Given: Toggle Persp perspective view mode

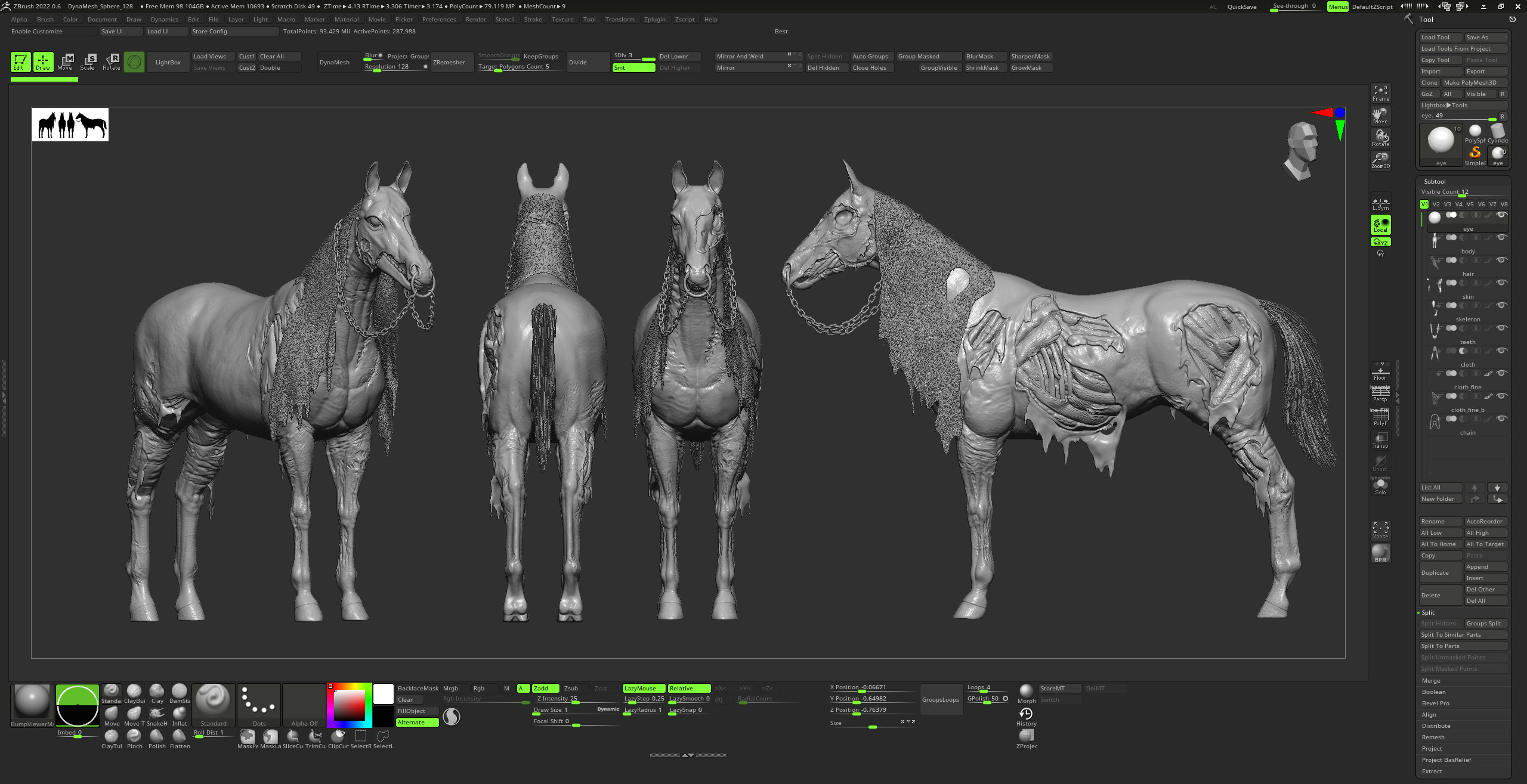Looking at the screenshot, I should click(1380, 393).
